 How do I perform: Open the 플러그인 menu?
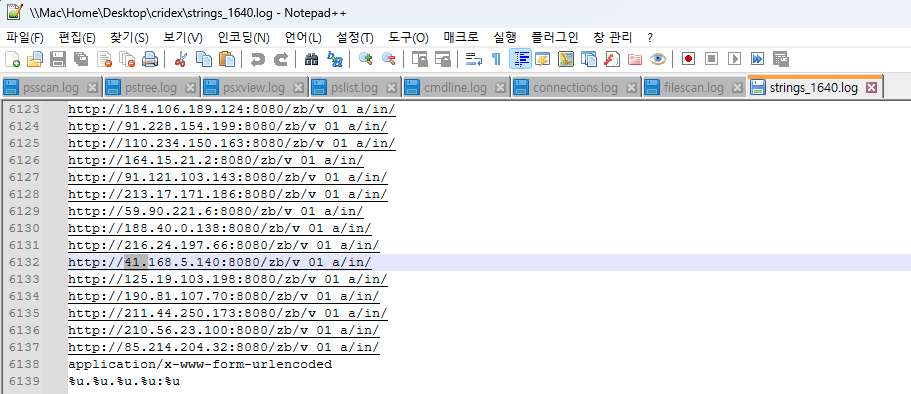(x=554, y=38)
